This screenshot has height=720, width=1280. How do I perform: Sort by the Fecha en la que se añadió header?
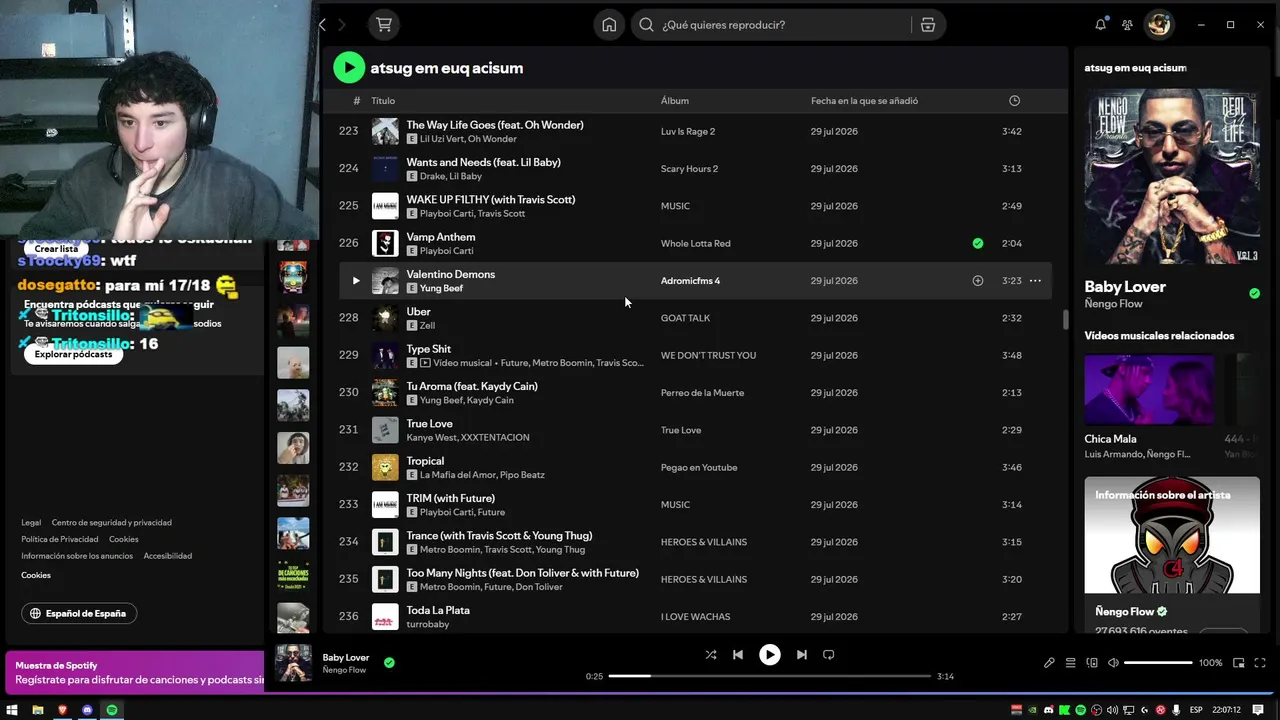point(864,101)
